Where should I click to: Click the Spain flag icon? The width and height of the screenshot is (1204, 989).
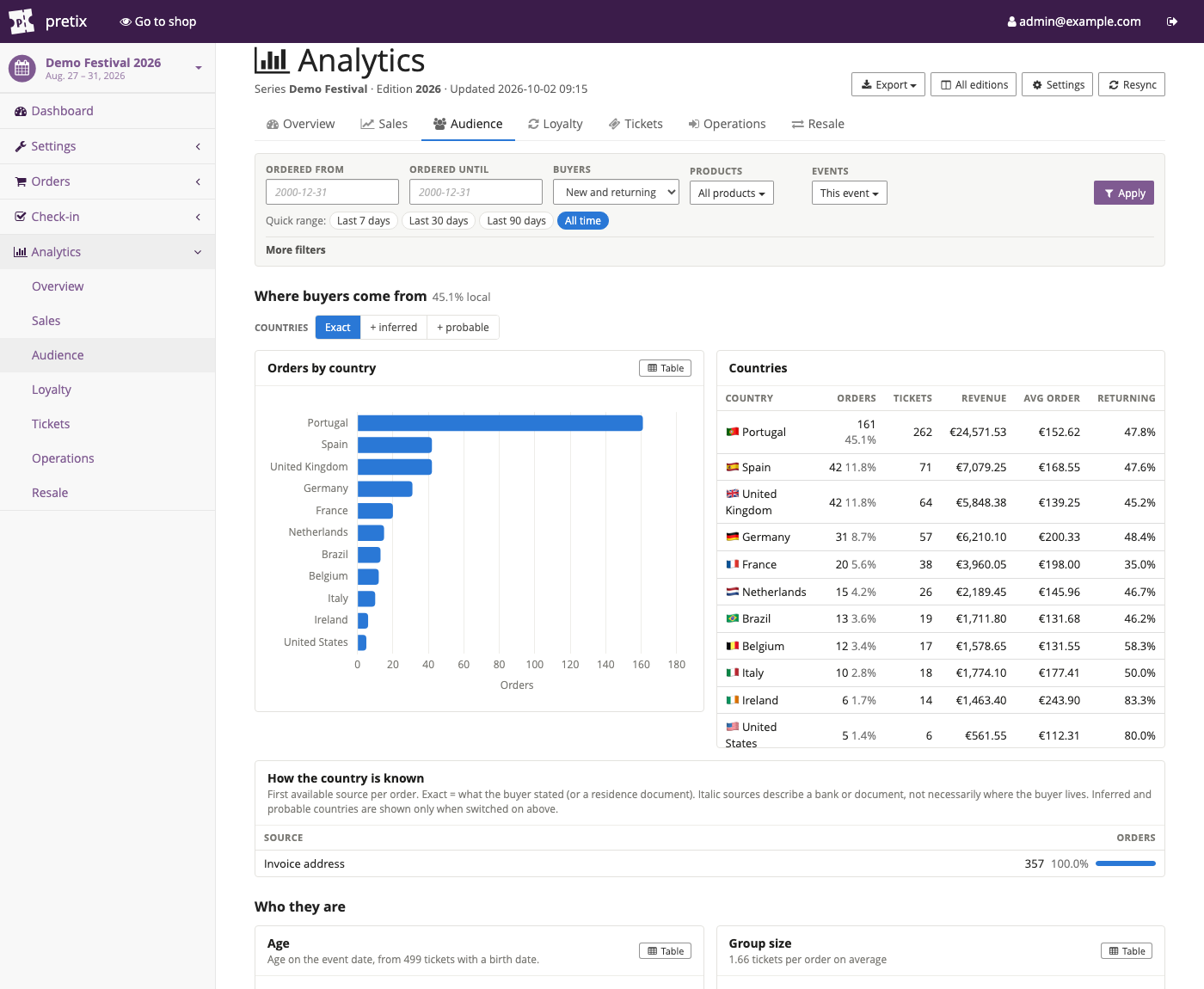733,467
